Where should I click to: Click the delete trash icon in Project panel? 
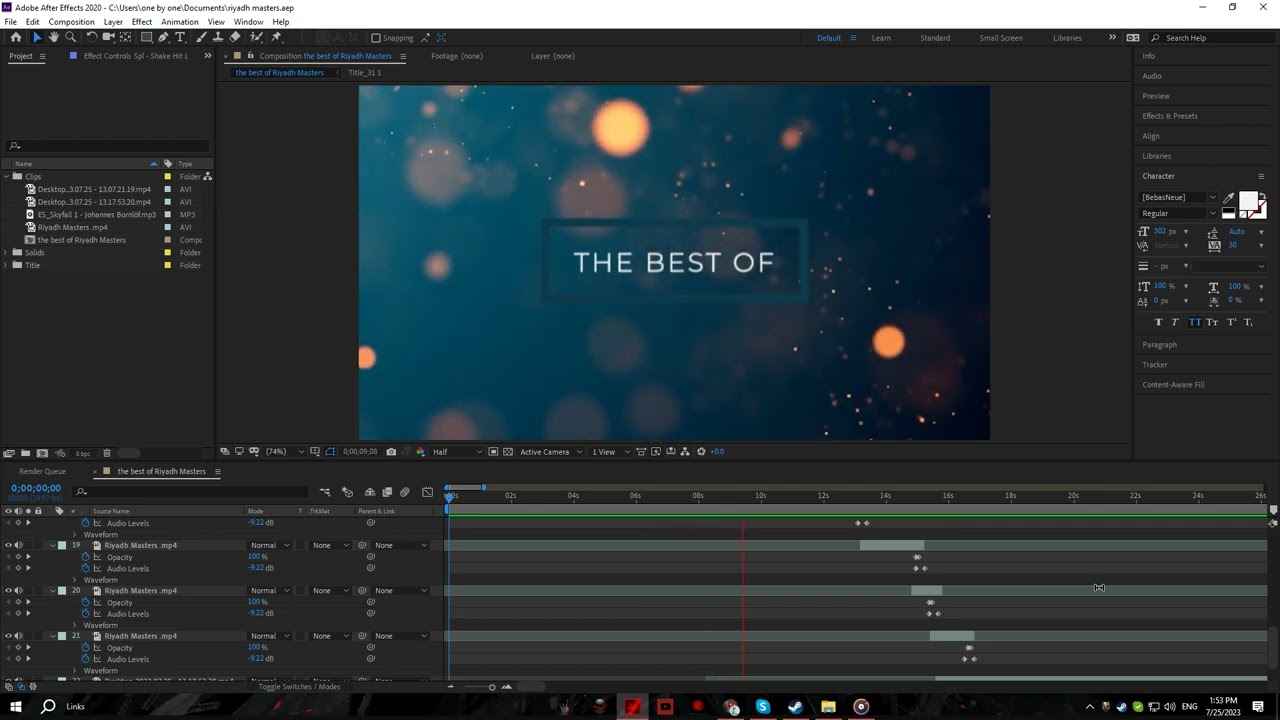(x=107, y=453)
